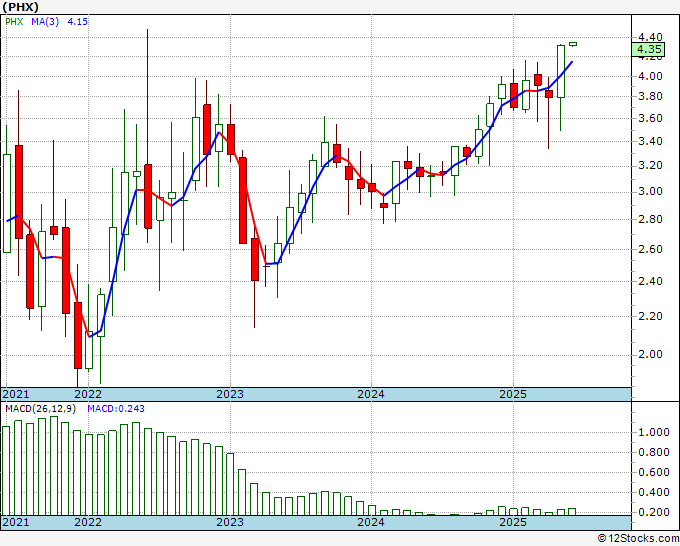Click the green 4.35 current price tag

[648, 49]
